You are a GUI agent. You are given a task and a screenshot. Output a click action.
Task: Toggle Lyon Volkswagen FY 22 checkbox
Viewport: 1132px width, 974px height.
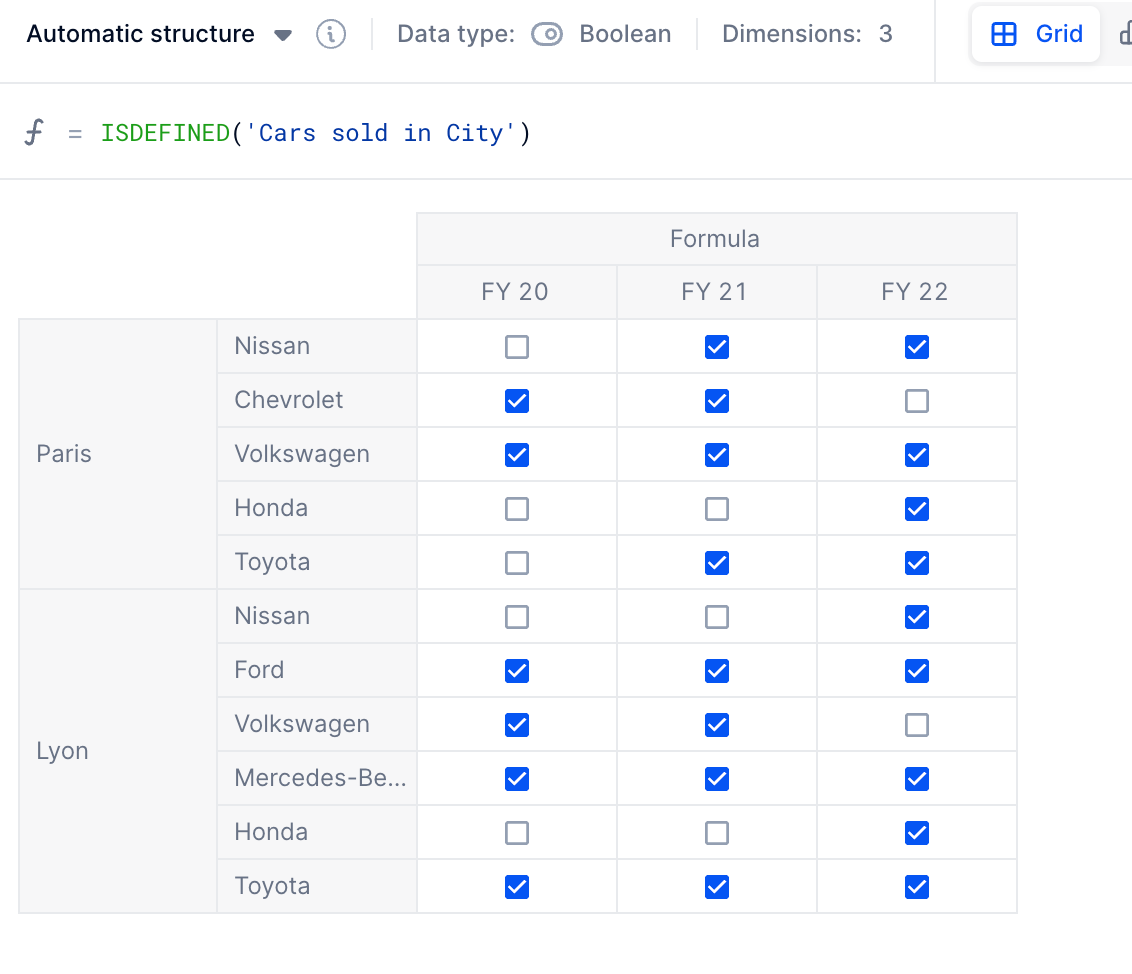point(917,725)
